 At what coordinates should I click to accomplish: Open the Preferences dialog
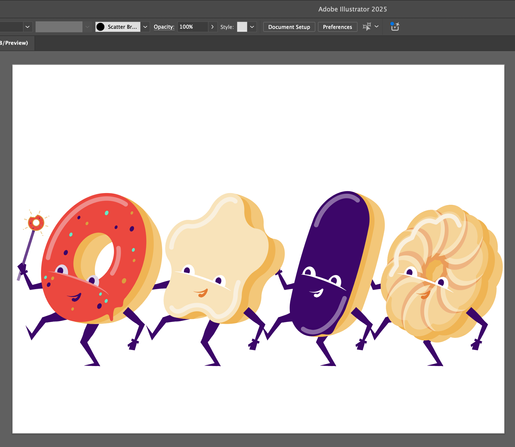click(x=337, y=27)
